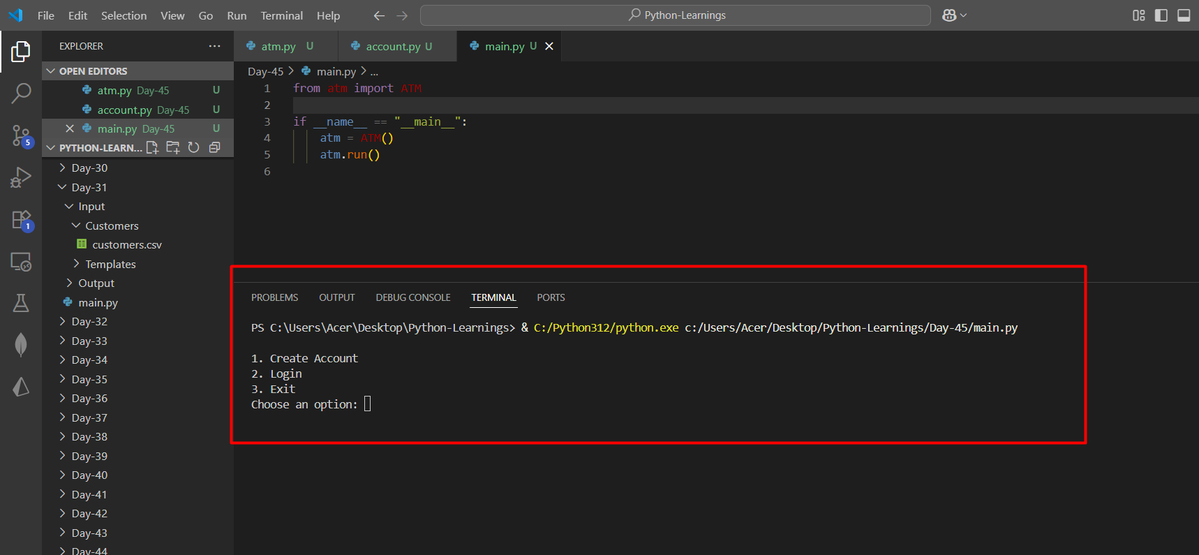Collapse the Open Editors section

click(138, 71)
